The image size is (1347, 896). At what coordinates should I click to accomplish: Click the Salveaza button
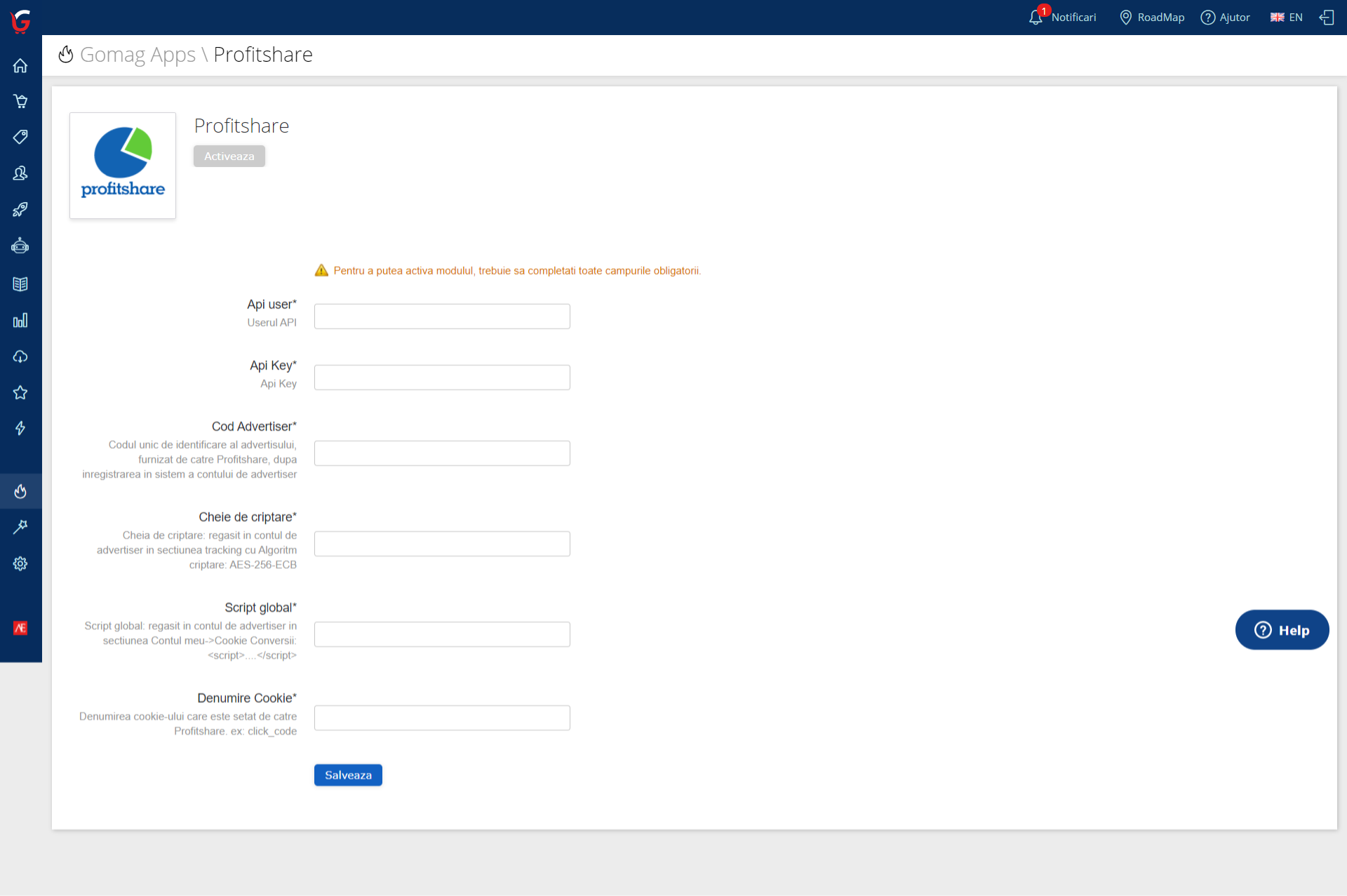[348, 775]
